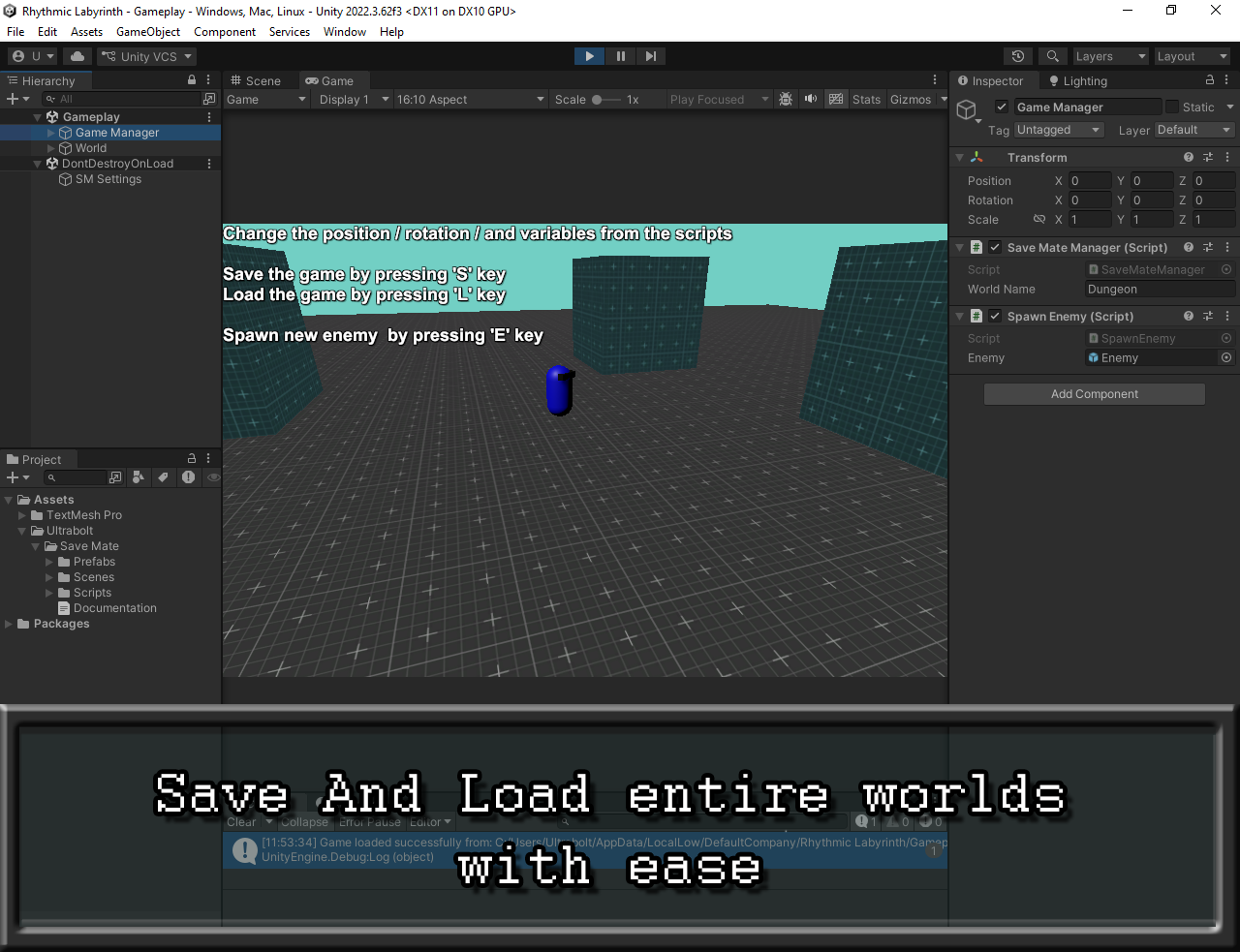Click the Hierarchy search by scene icon

209,99
